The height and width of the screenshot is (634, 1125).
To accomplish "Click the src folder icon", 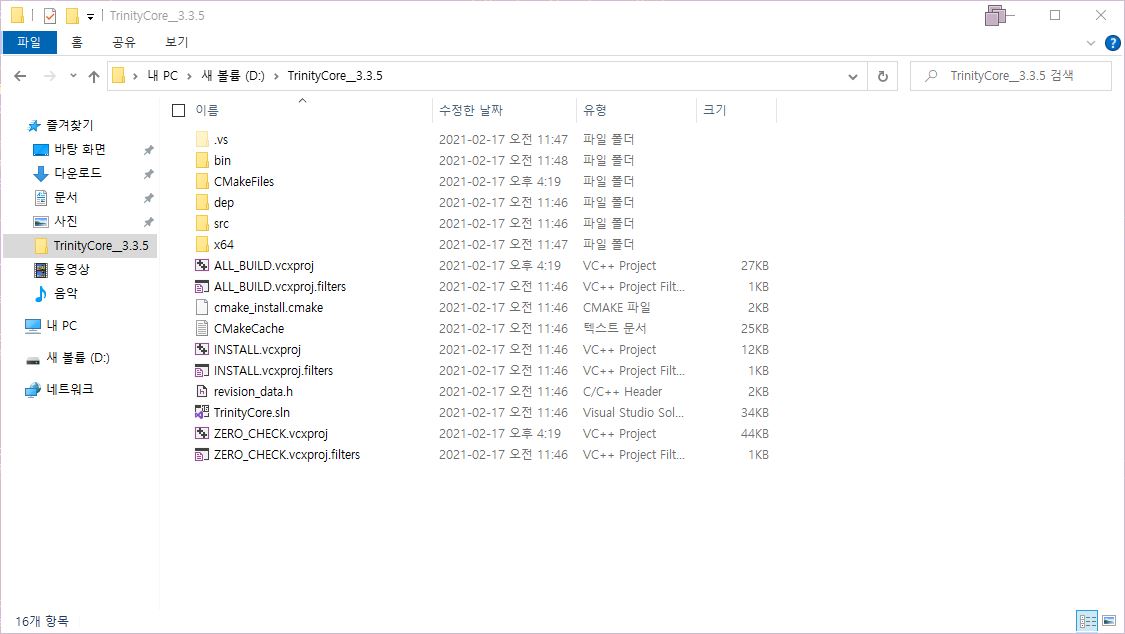I will click(202, 223).
